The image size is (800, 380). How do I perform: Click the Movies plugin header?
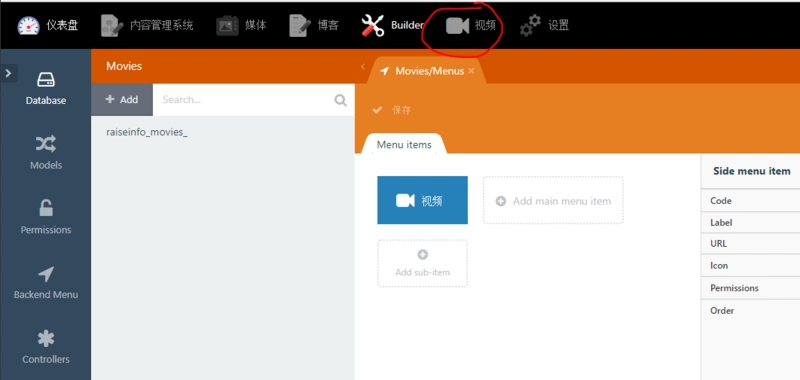(x=124, y=66)
